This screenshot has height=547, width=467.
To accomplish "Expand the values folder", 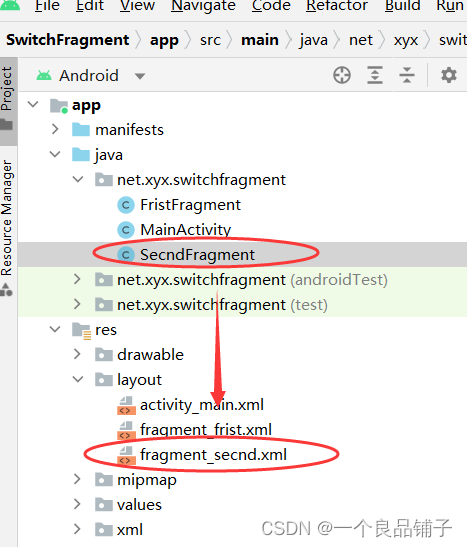I will tap(77, 504).
